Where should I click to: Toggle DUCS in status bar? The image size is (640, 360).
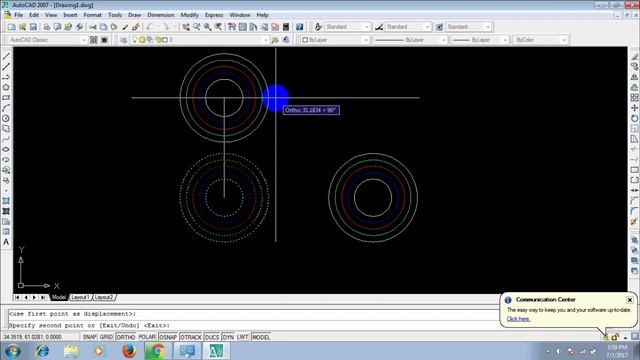[x=212, y=337]
